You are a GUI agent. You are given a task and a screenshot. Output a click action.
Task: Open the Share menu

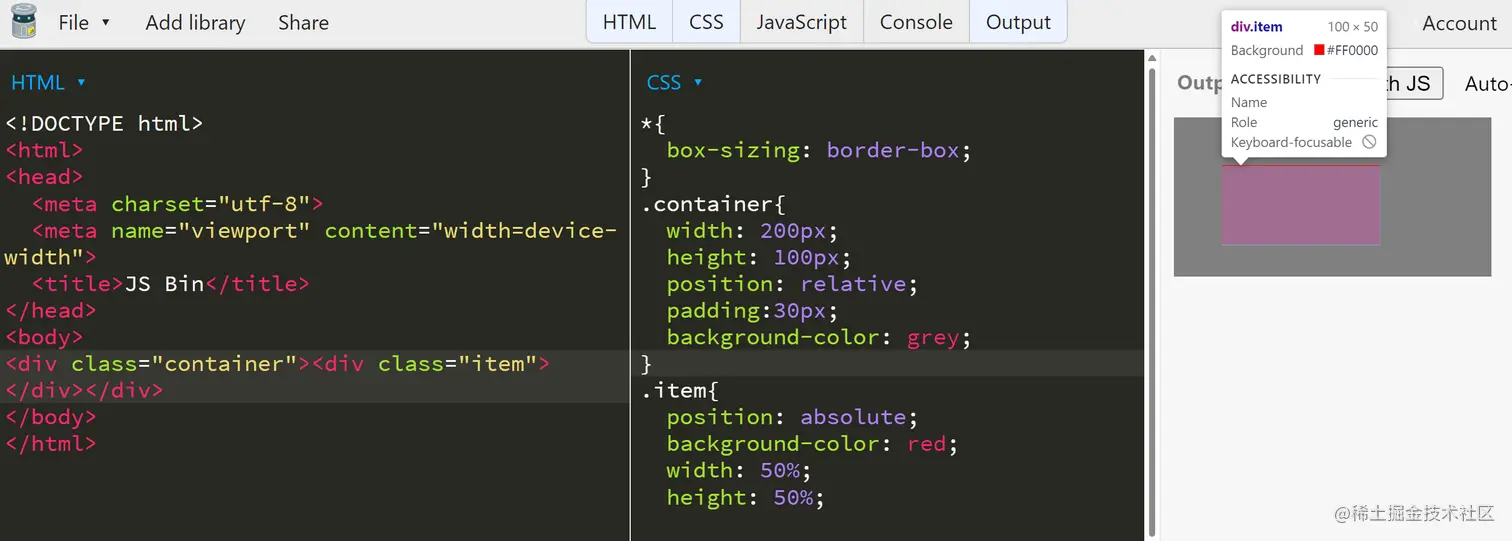click(x=303, y=22)
